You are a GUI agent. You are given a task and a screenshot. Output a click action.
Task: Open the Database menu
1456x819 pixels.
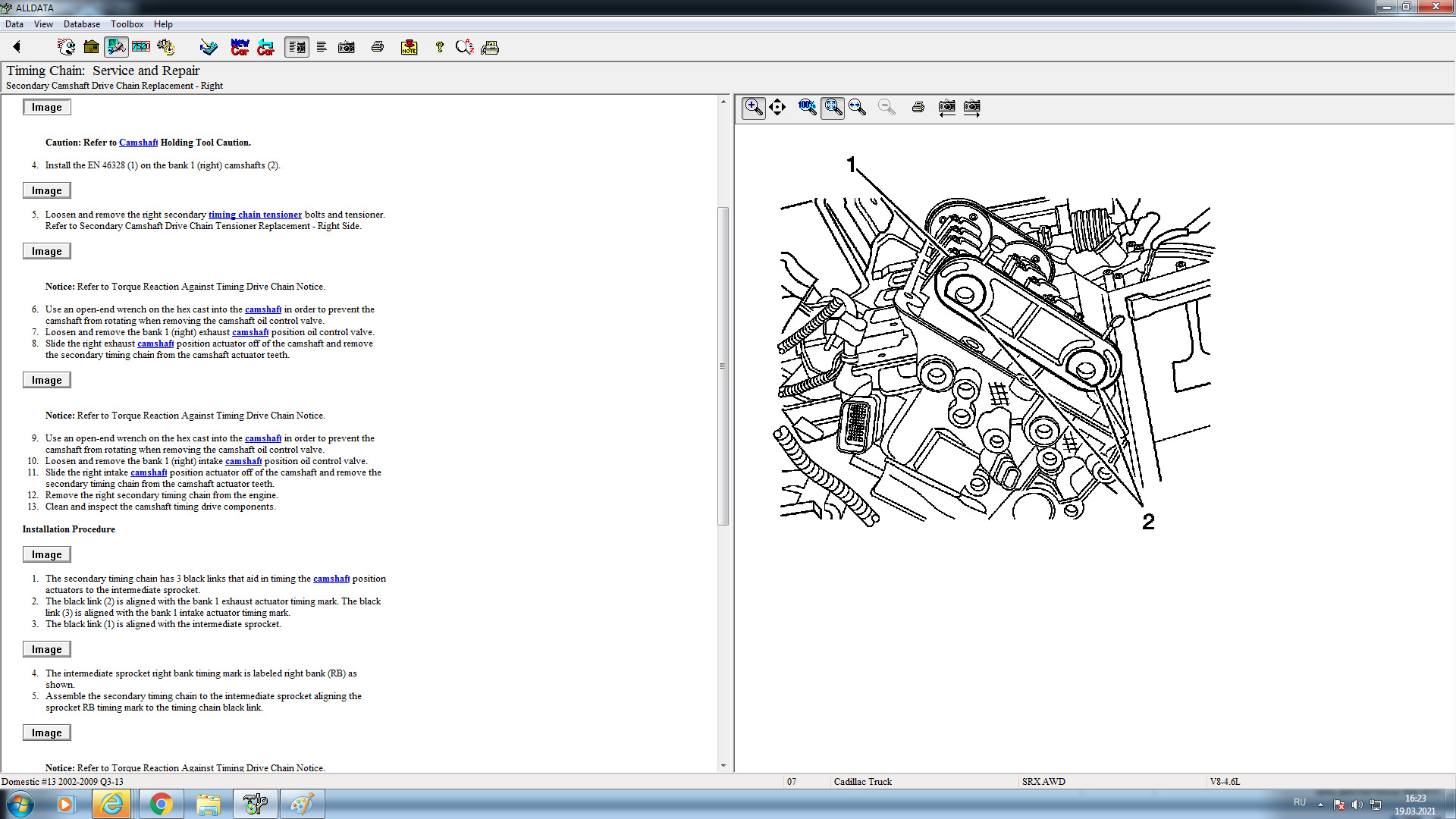click(x=81, y=24)
